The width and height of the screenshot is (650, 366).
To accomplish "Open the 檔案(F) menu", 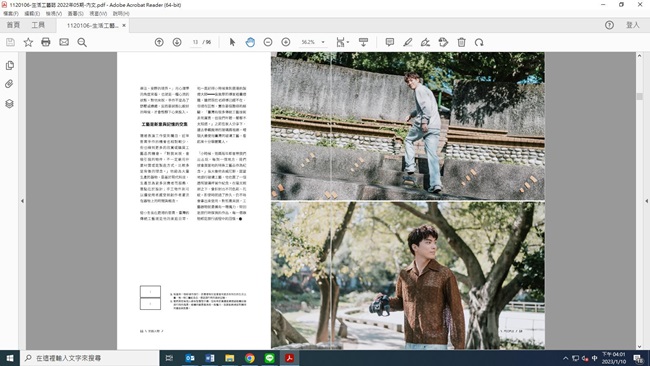I will [x=11, y=14].
